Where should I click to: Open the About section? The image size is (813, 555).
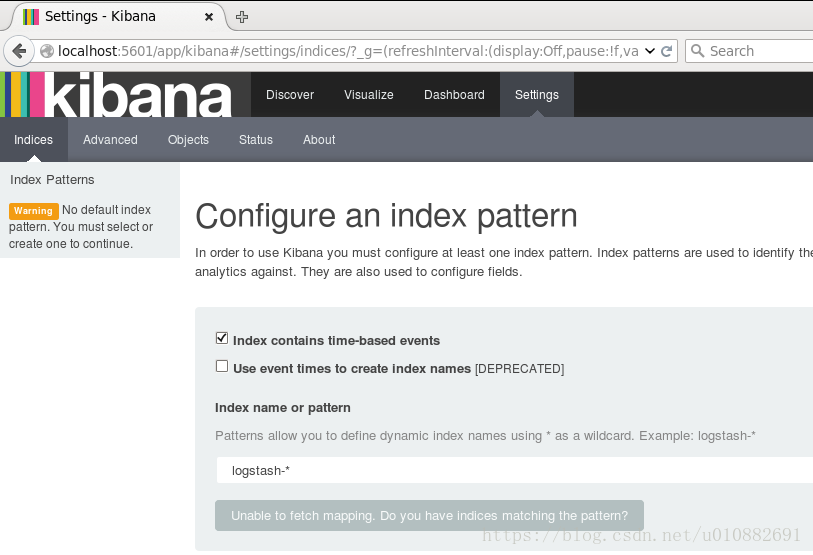point(319,140)
